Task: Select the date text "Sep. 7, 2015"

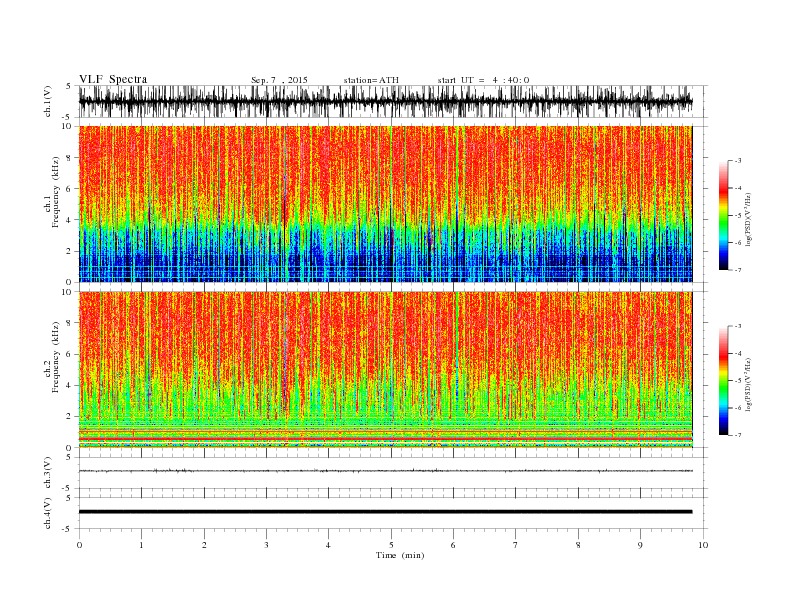Action: [279, 80]
